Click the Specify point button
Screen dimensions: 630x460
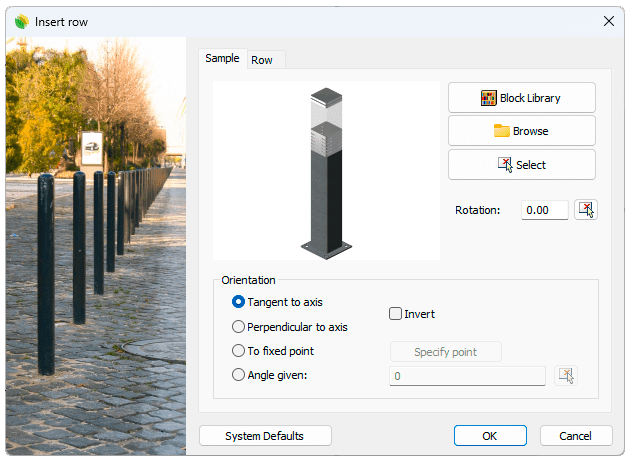click(445, 352)
